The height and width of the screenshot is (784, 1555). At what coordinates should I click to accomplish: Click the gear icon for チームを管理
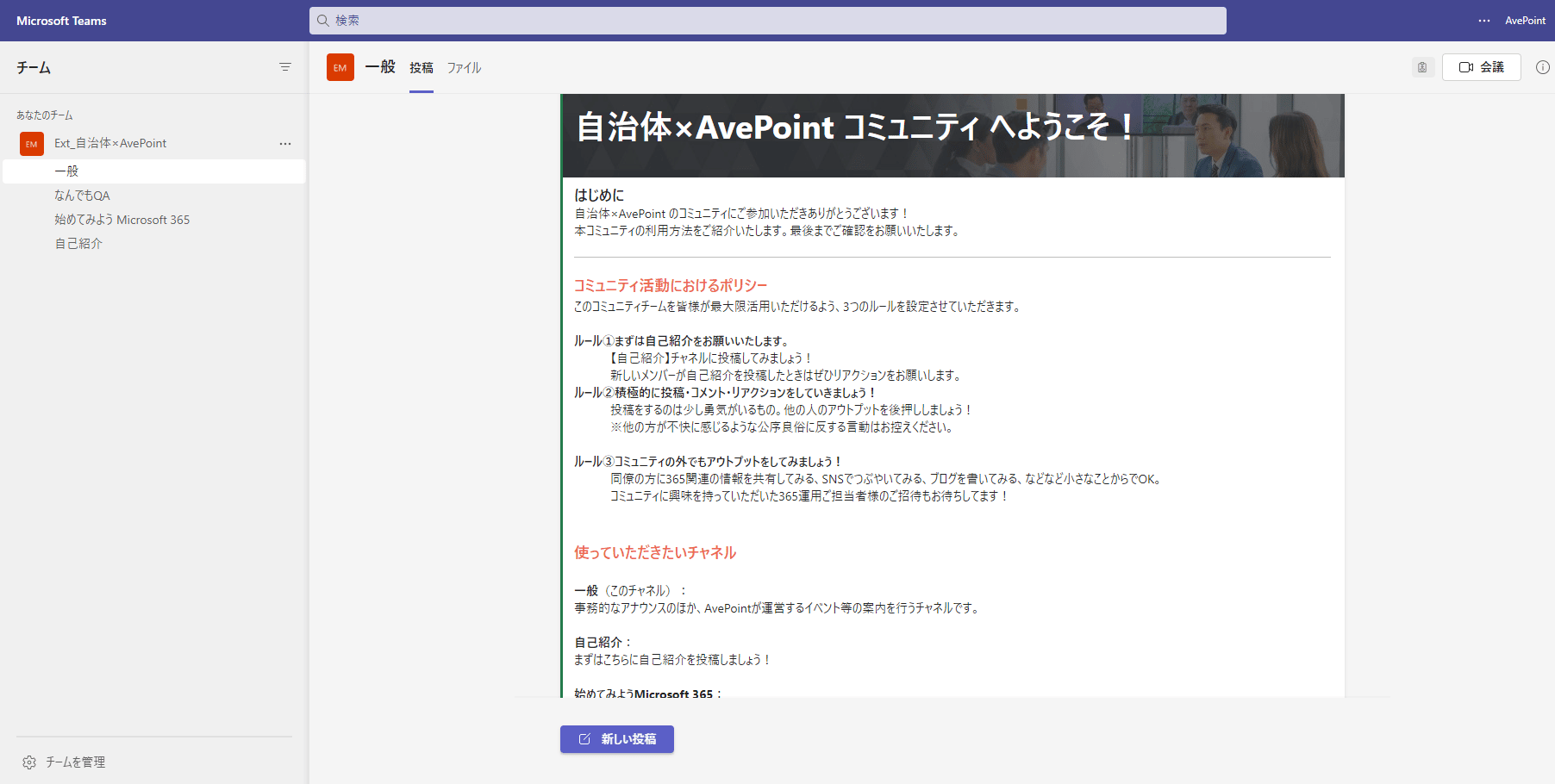pyautogui.click(x=29, y=762)
